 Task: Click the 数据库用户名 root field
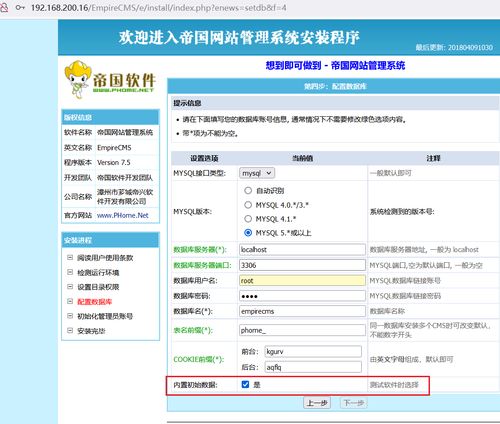tap(302, 280)
